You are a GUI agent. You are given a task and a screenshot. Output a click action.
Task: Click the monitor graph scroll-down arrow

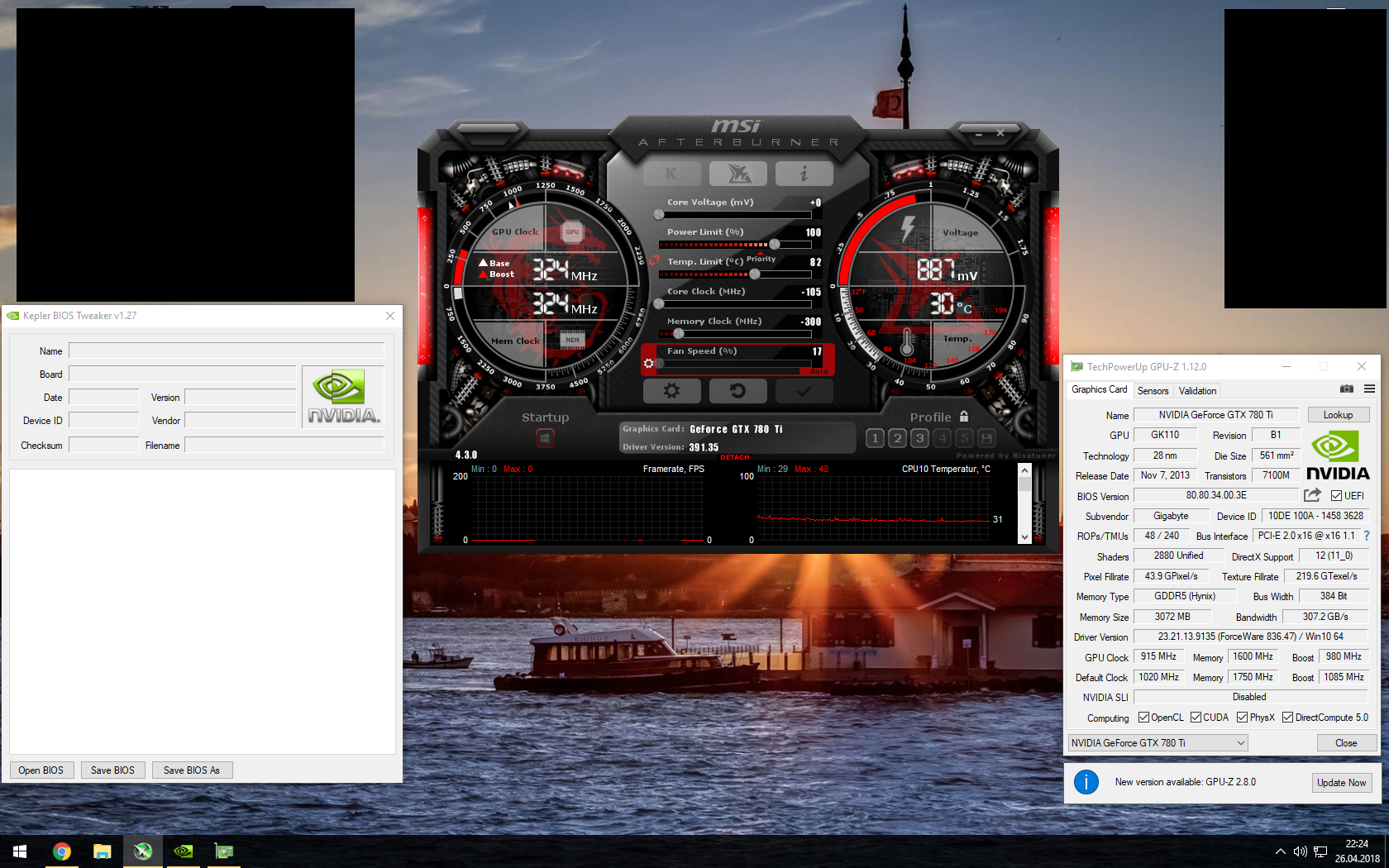pyautogui.click(x=1024, y=537)
